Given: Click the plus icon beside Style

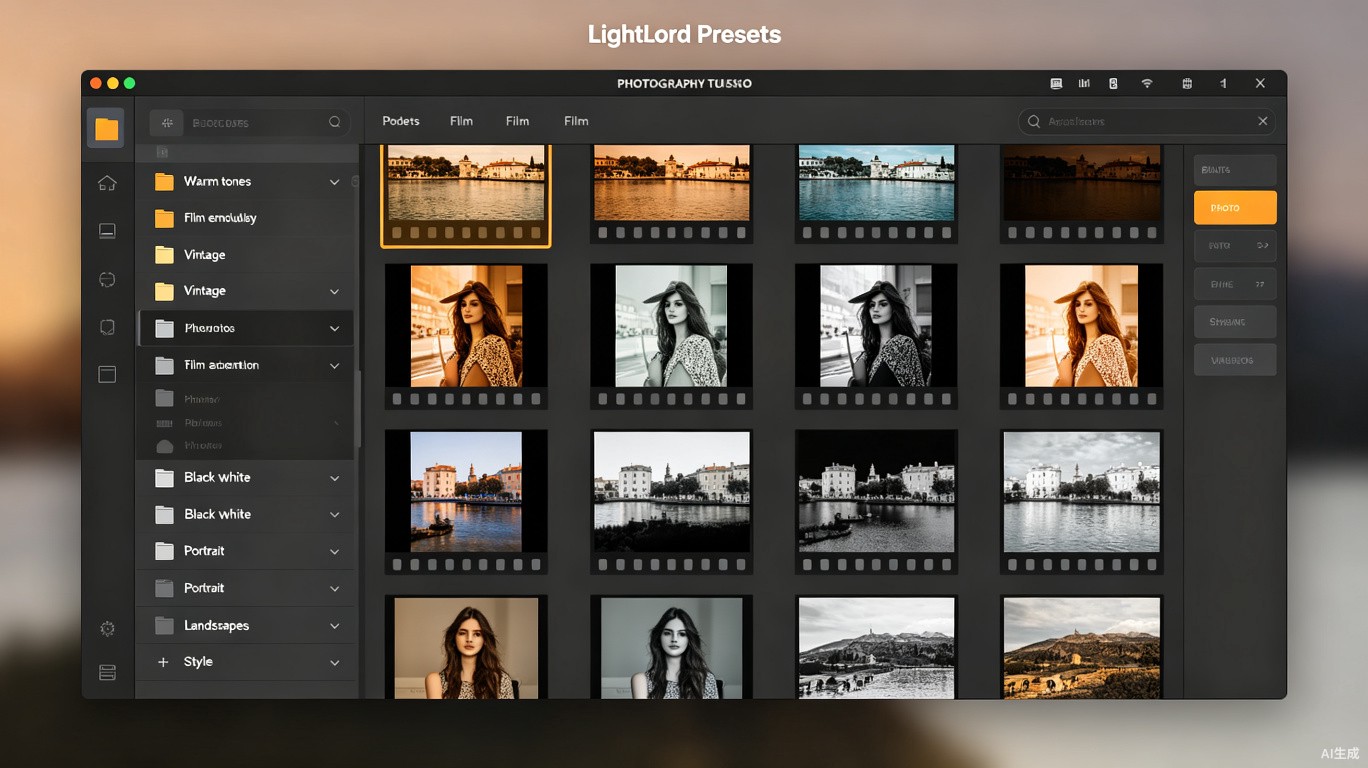Looking at the screenshot, I should pyautogui.click(x=163, y=662).
